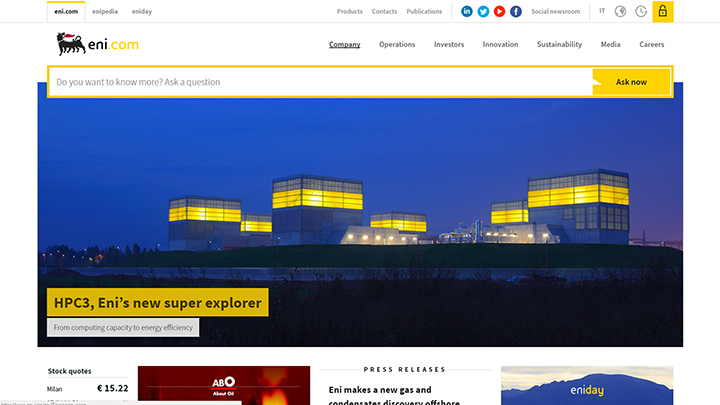This screenshot has height=405, width=720.
Task: Open the Investors menu
Action: point(449,45)
